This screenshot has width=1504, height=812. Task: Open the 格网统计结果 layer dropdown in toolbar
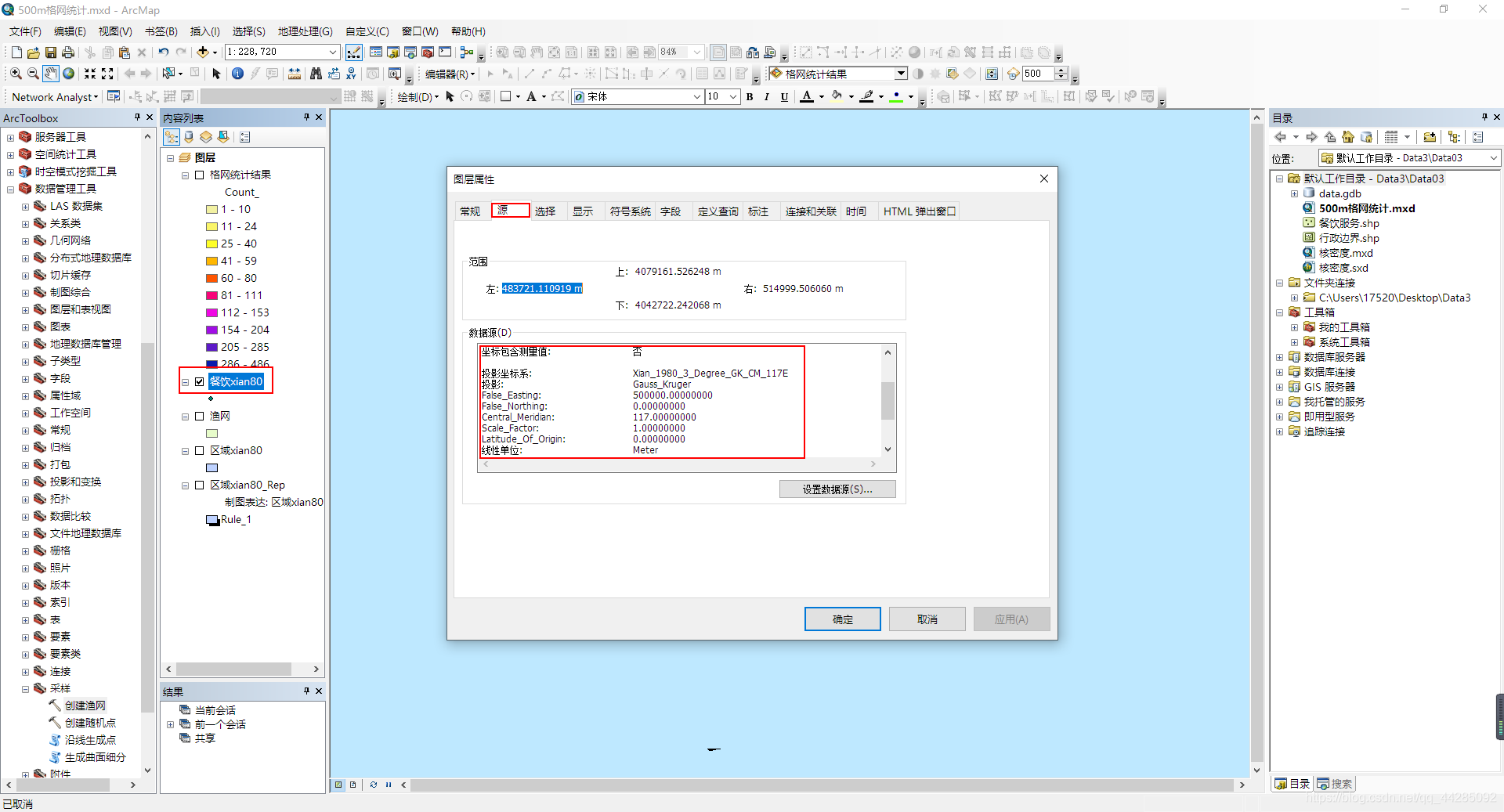pos(901,74)
